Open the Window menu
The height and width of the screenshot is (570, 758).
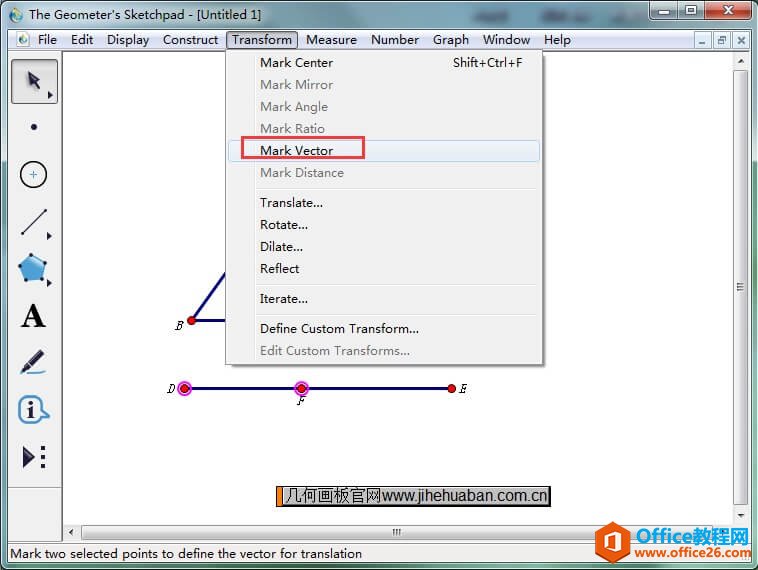point(506,40)
